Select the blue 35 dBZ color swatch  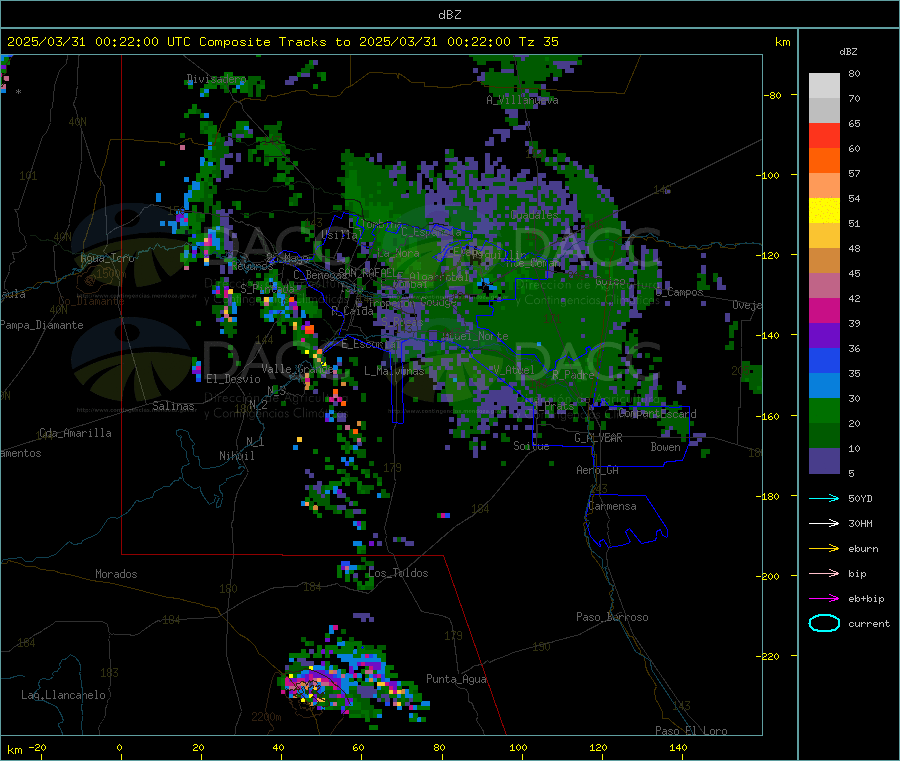point(824,360)
